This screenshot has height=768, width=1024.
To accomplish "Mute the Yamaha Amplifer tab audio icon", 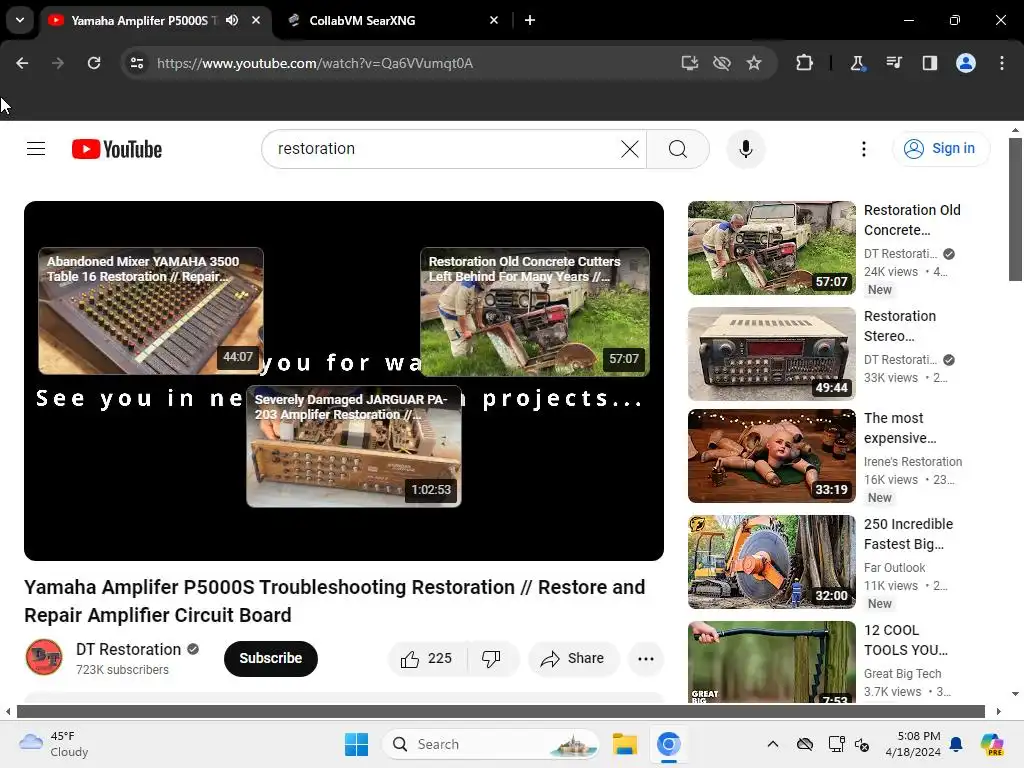I will pyautogui.click(x=232, y=20).
